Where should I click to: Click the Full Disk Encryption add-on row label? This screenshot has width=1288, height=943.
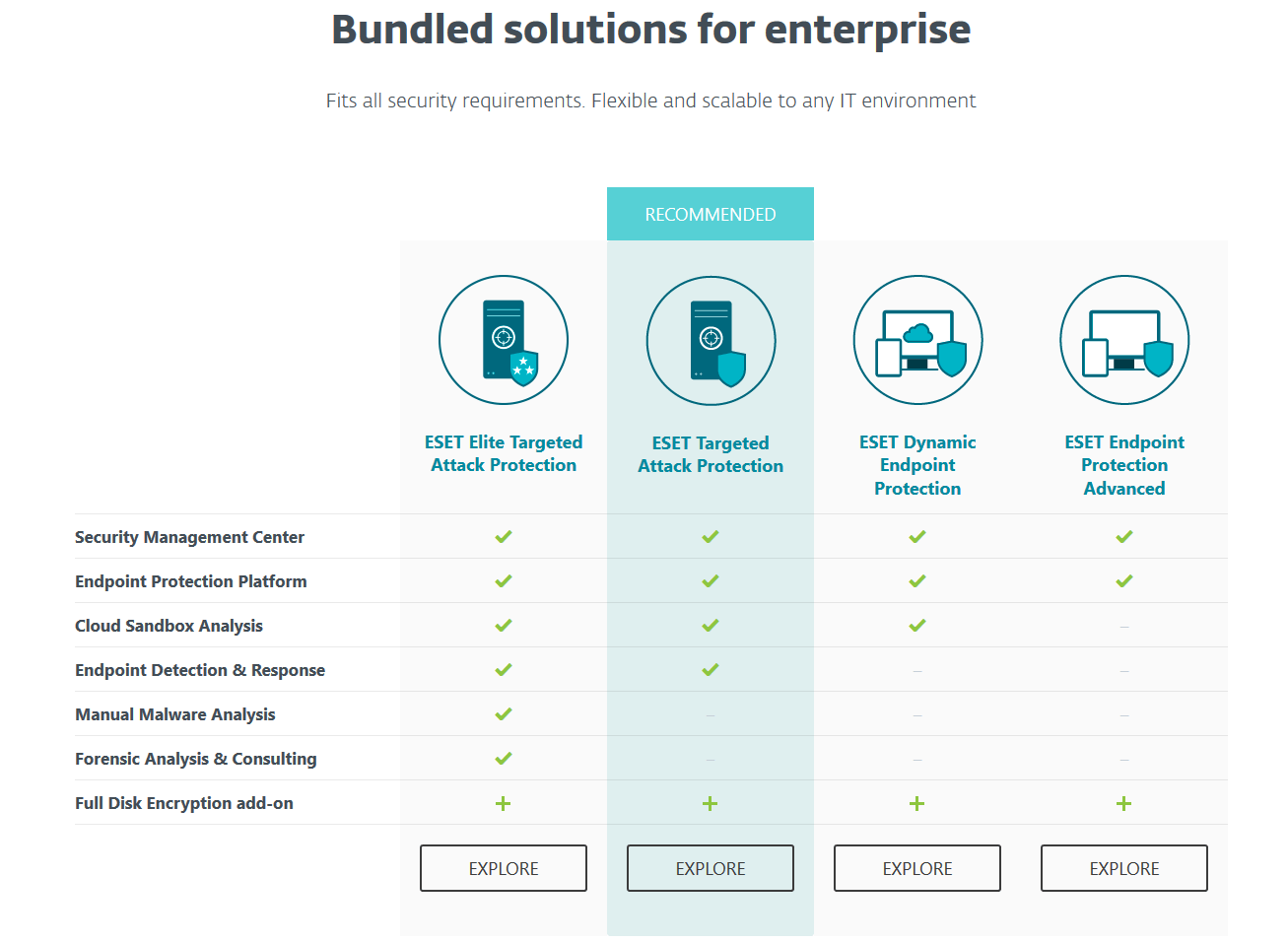pos(184,803)
